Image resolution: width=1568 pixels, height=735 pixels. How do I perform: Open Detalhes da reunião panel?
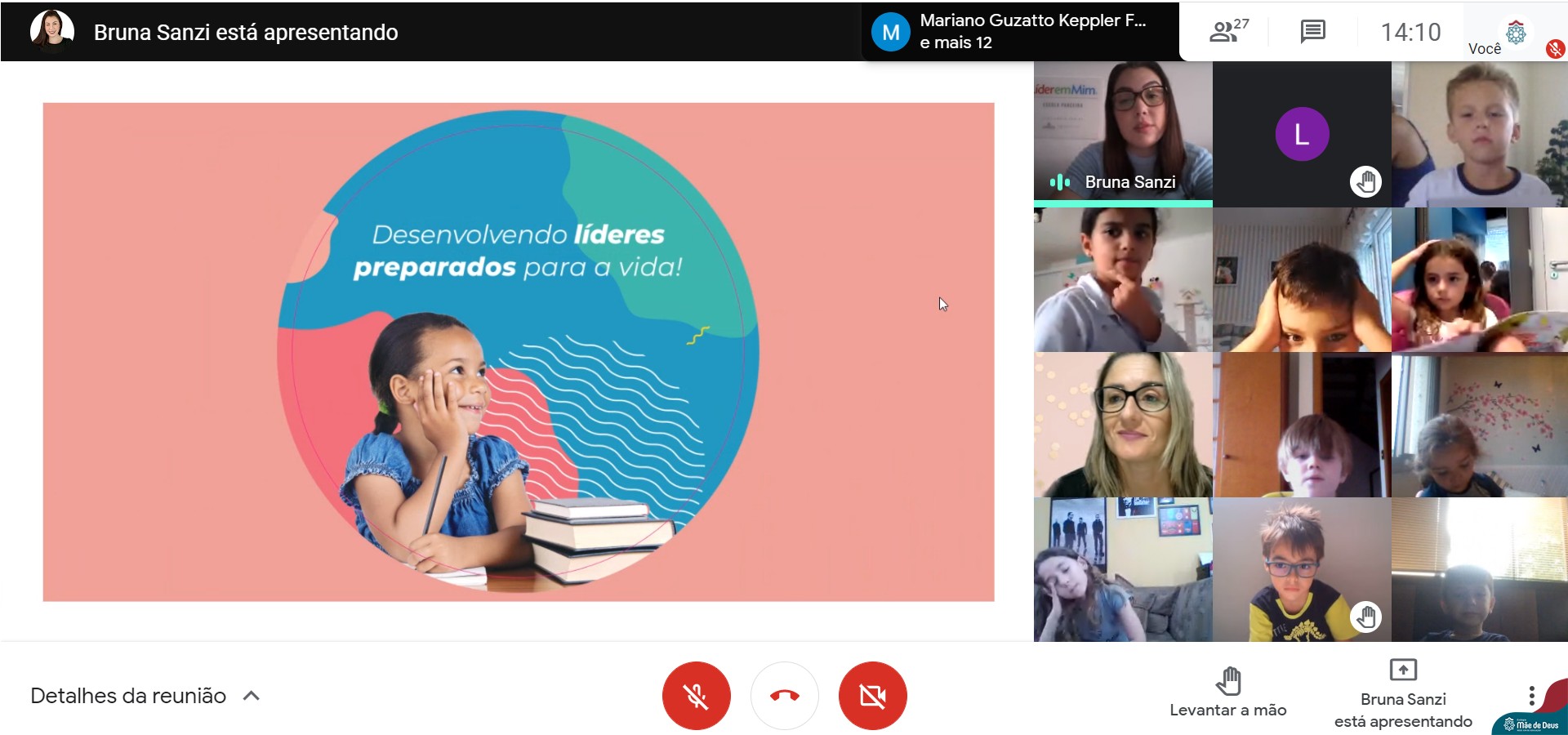click(x=128, y=696)
